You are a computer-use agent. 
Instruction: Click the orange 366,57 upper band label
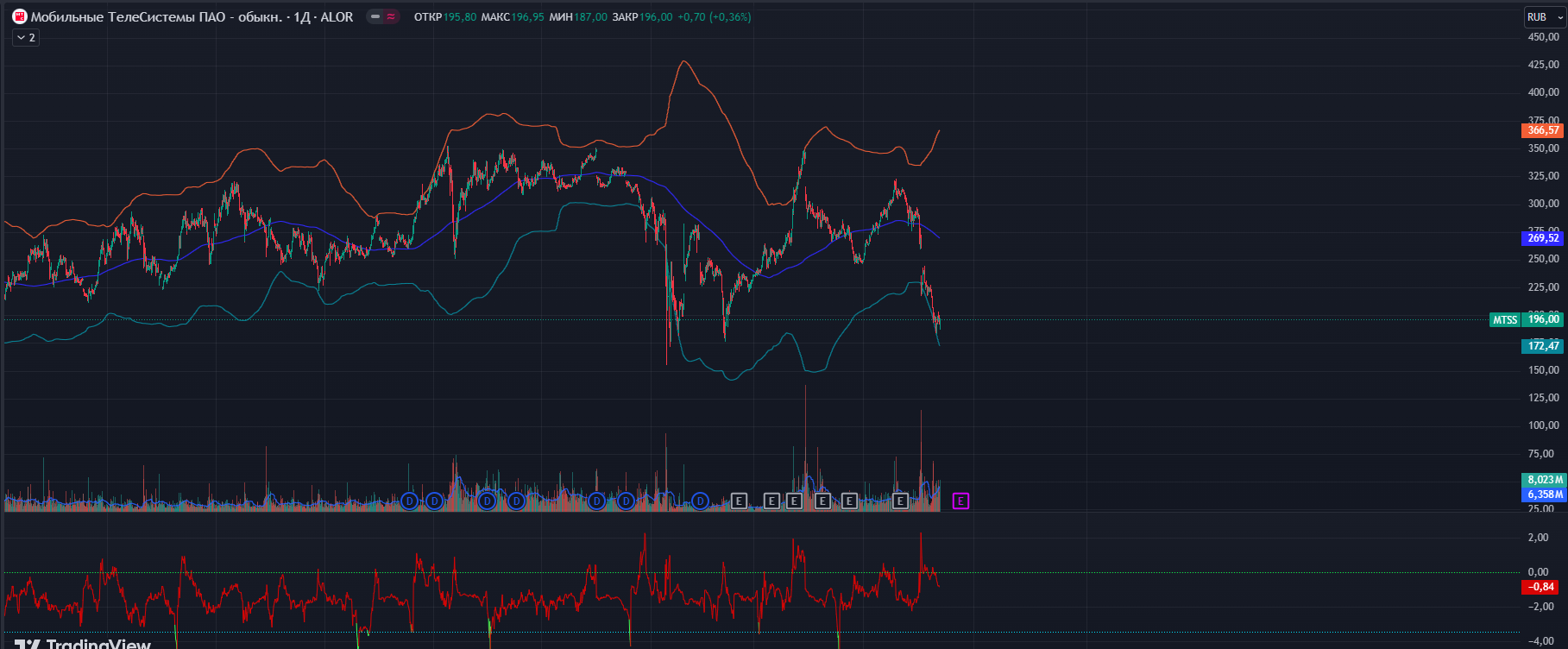click(x=1543, y=130)
